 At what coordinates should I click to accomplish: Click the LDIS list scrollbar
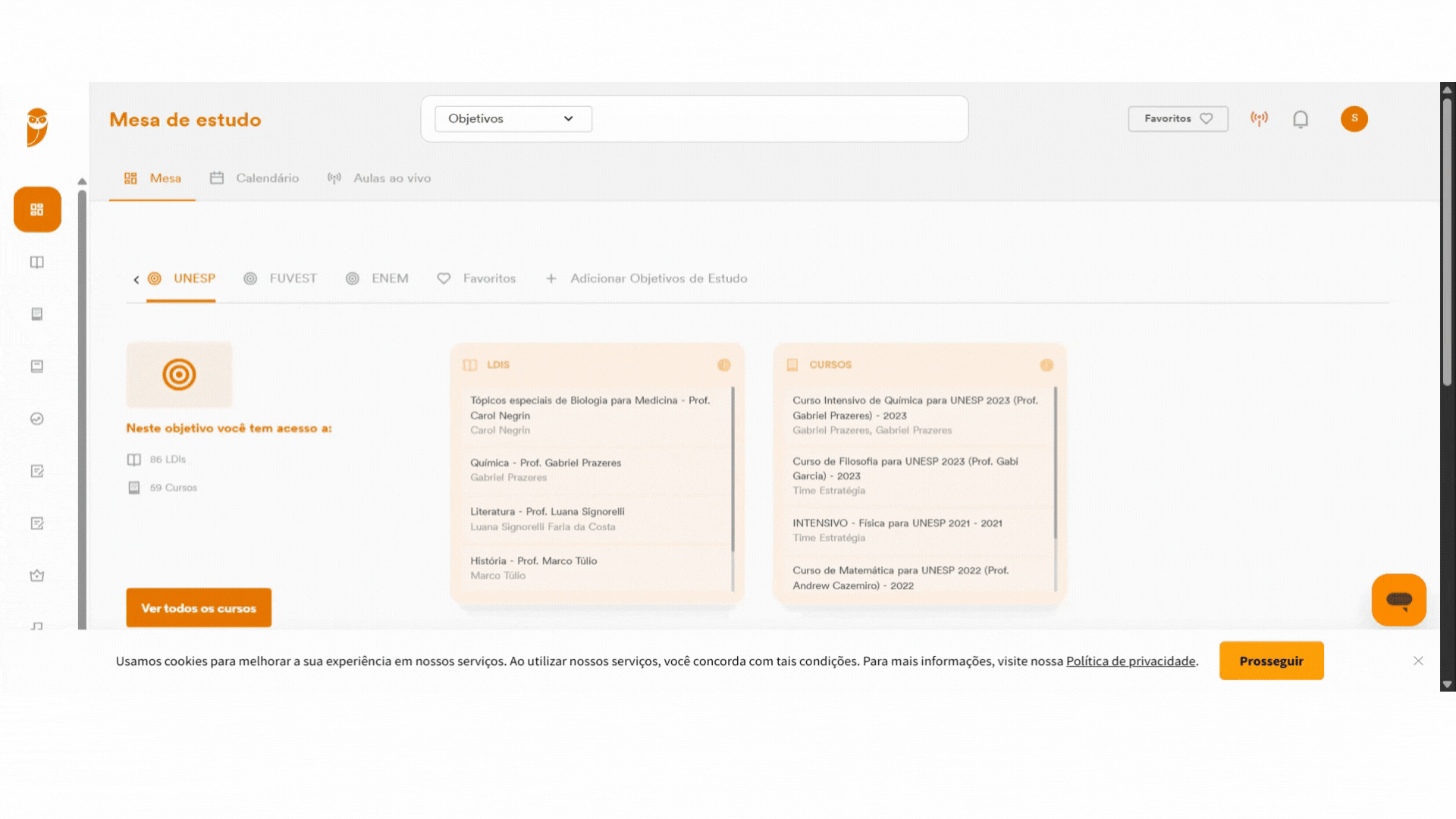point(733,469)
